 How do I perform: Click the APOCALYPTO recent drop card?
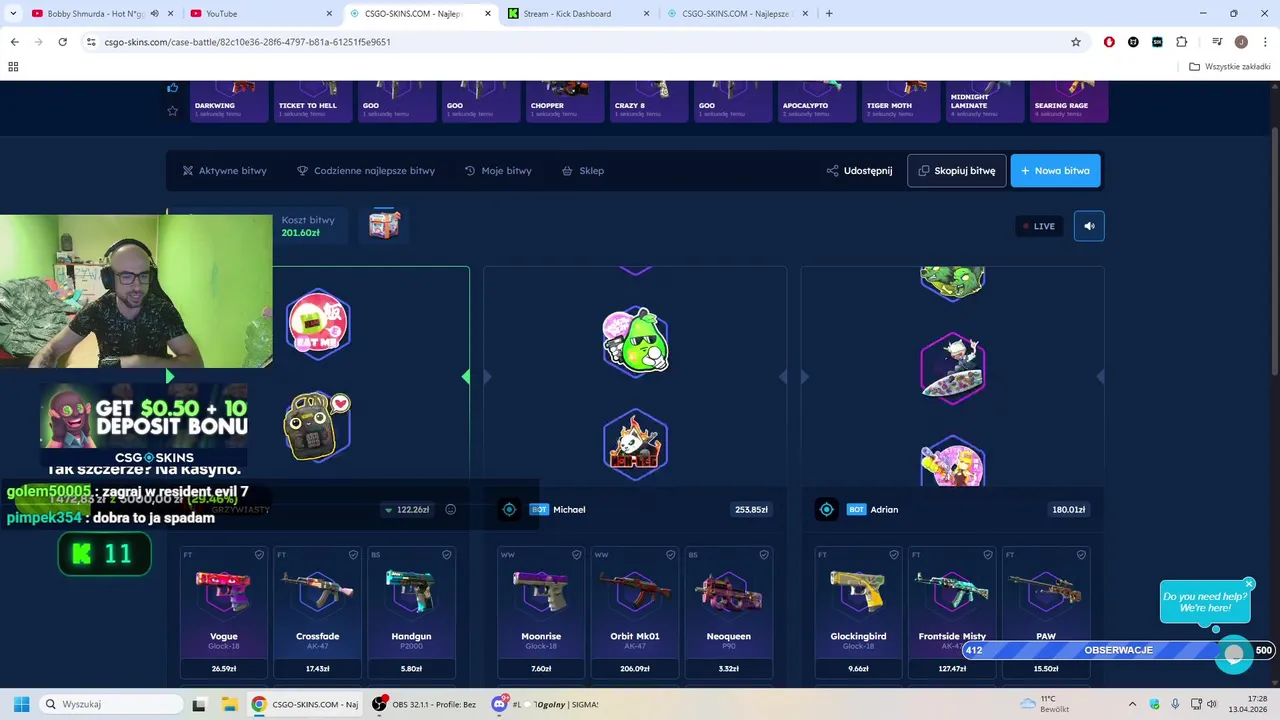[816, 101]
